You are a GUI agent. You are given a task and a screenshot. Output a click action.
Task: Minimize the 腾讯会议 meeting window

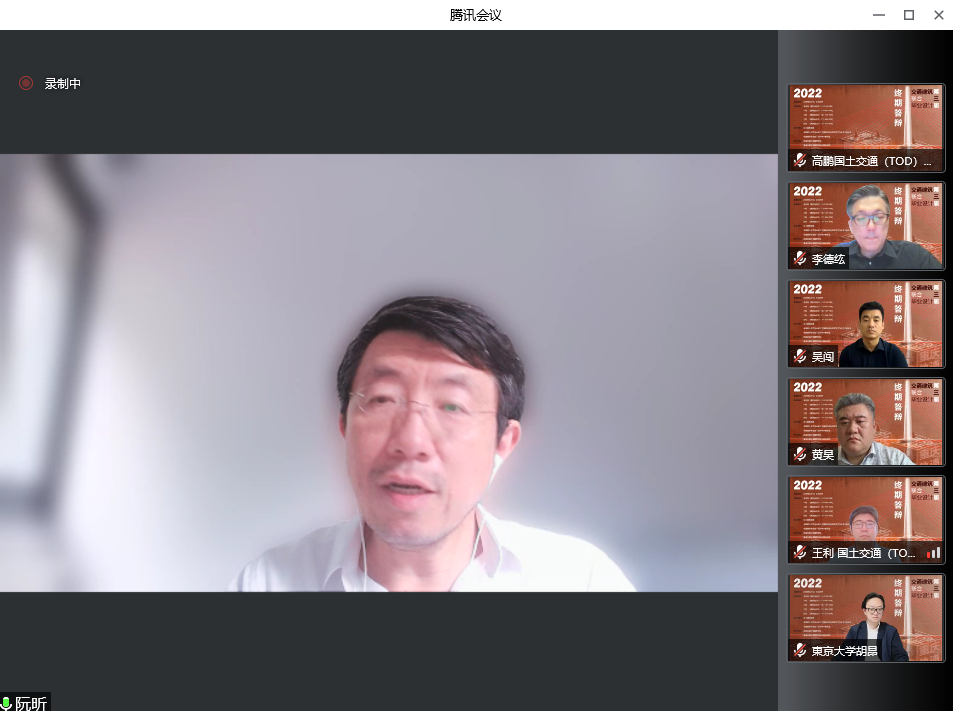[x=878, y=15]
